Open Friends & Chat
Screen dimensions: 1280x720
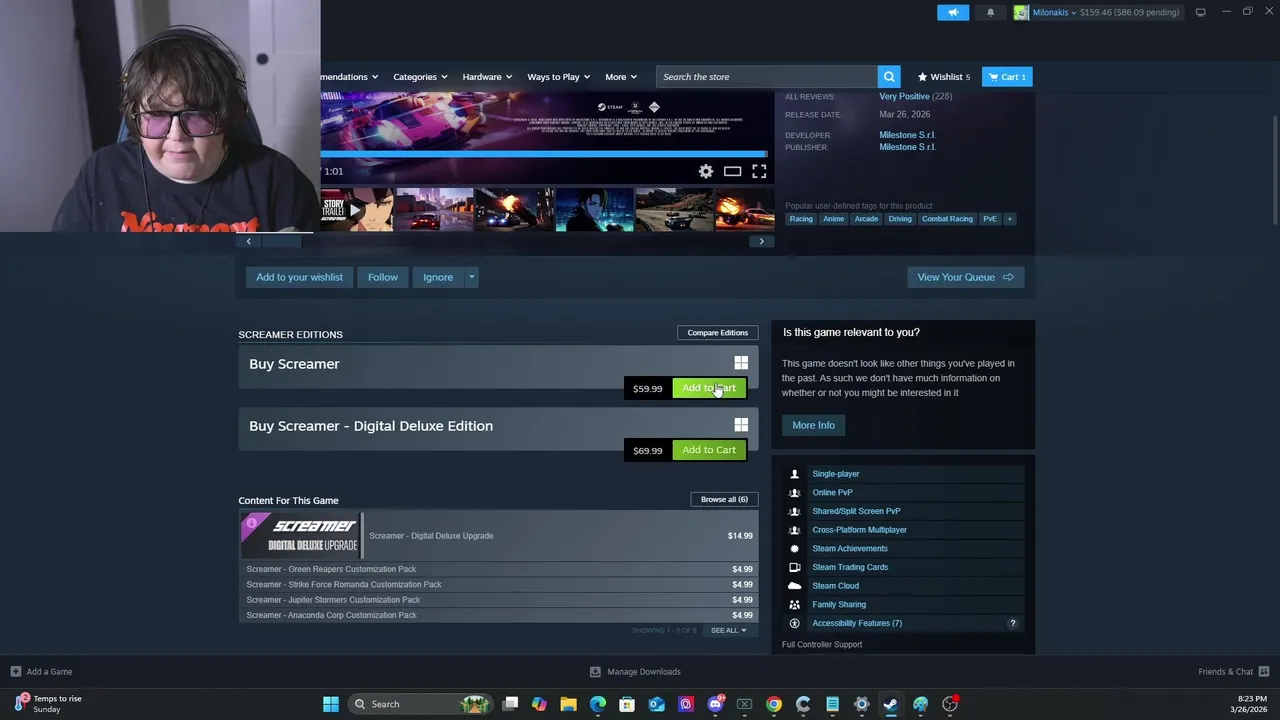click(x=1234, y=672)
